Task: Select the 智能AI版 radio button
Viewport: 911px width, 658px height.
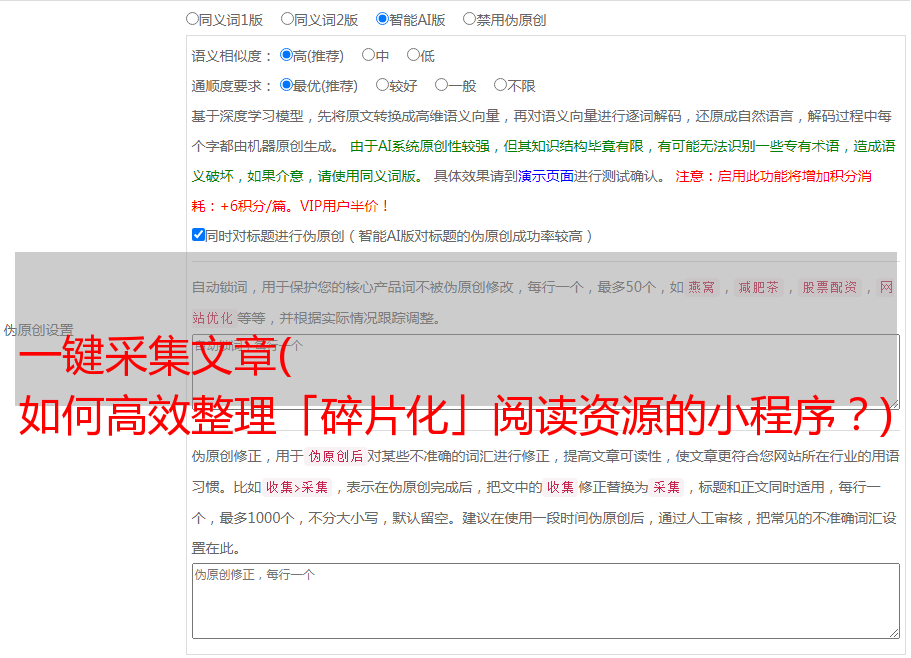Action: pos(382,19)
